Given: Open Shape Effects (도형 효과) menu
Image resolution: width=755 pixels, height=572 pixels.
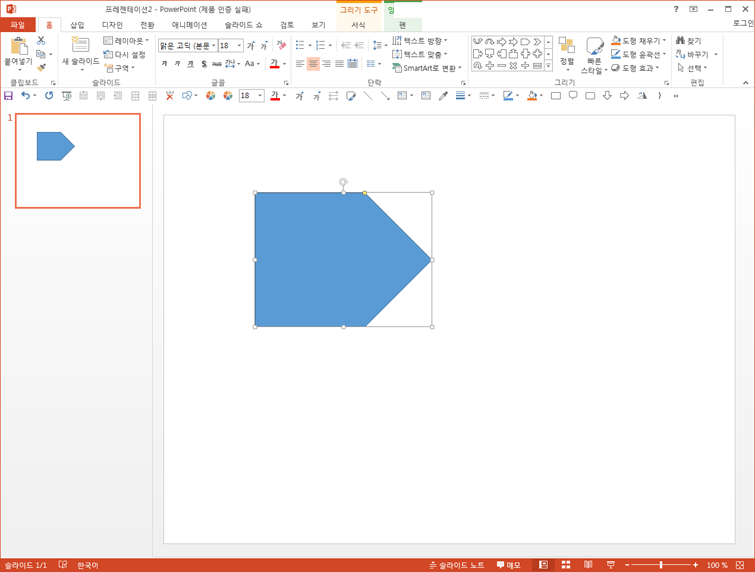Looking at the screenshot, I should 636,68.
